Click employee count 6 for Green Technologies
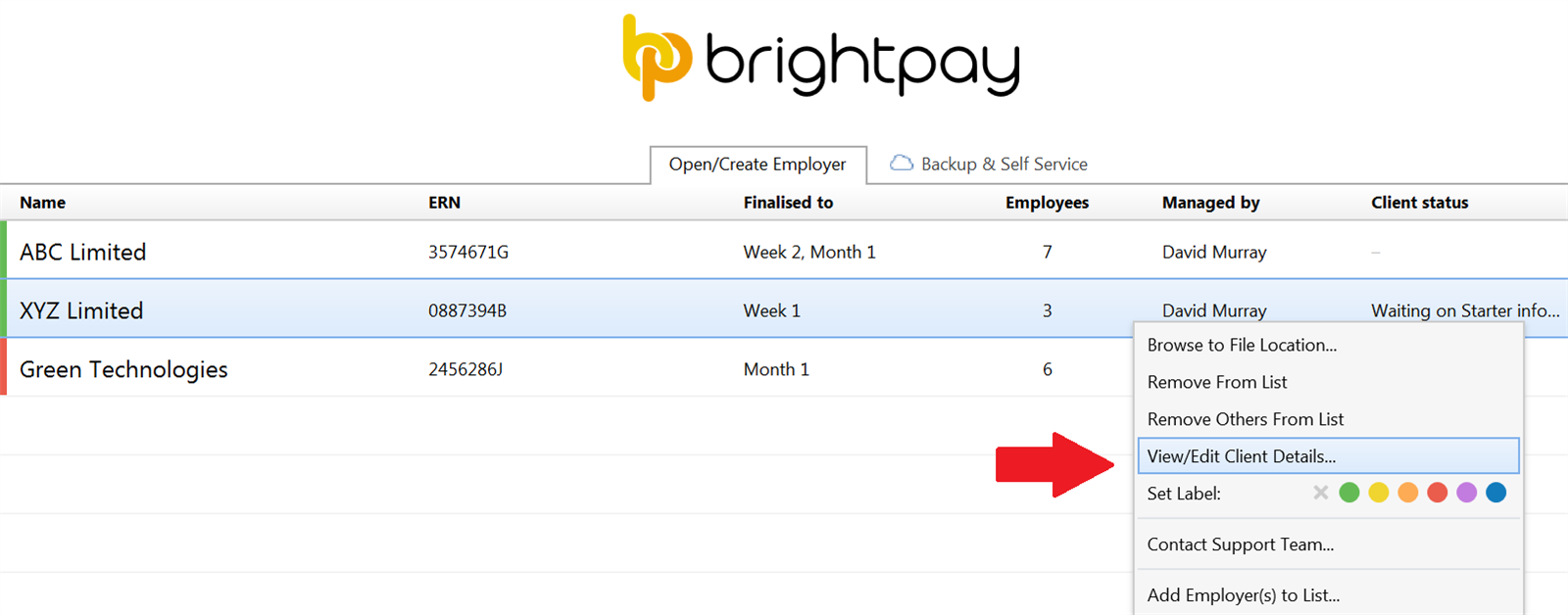Screen dimensions: 1568x615 coord(1047,369)
